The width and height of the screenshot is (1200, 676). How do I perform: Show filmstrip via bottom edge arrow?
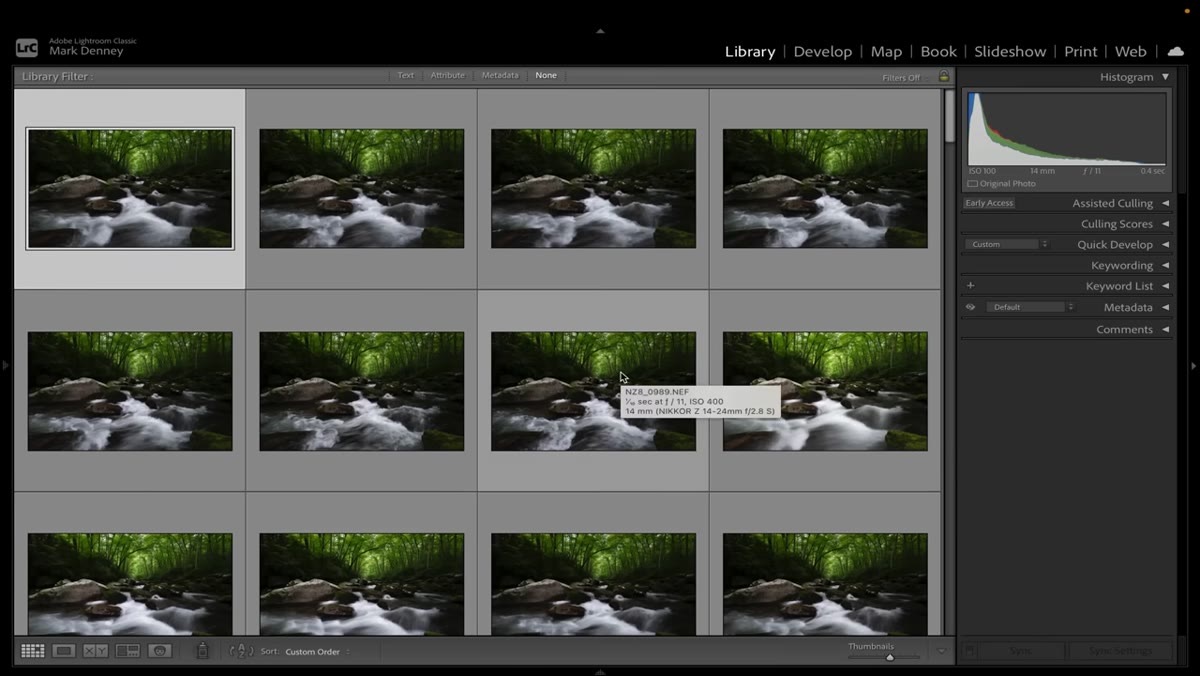[x=600, y=672]
